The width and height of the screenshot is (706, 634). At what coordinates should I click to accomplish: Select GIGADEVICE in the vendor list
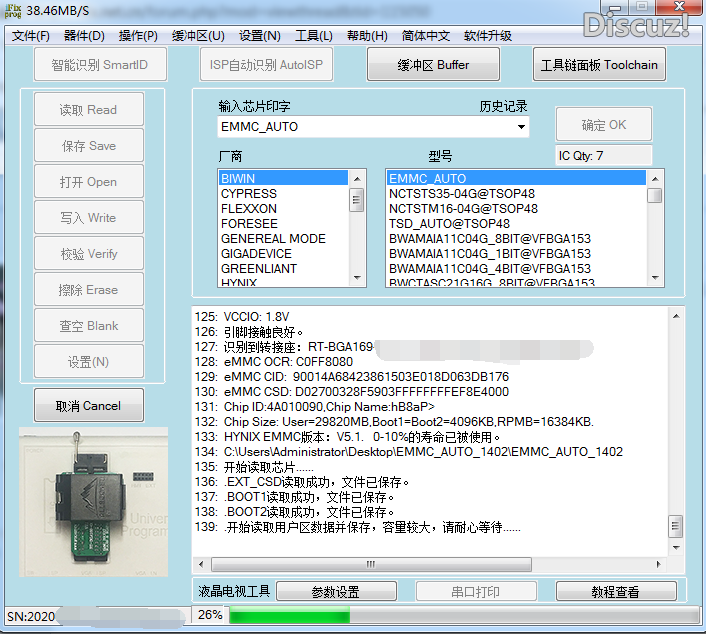[283, 254]
